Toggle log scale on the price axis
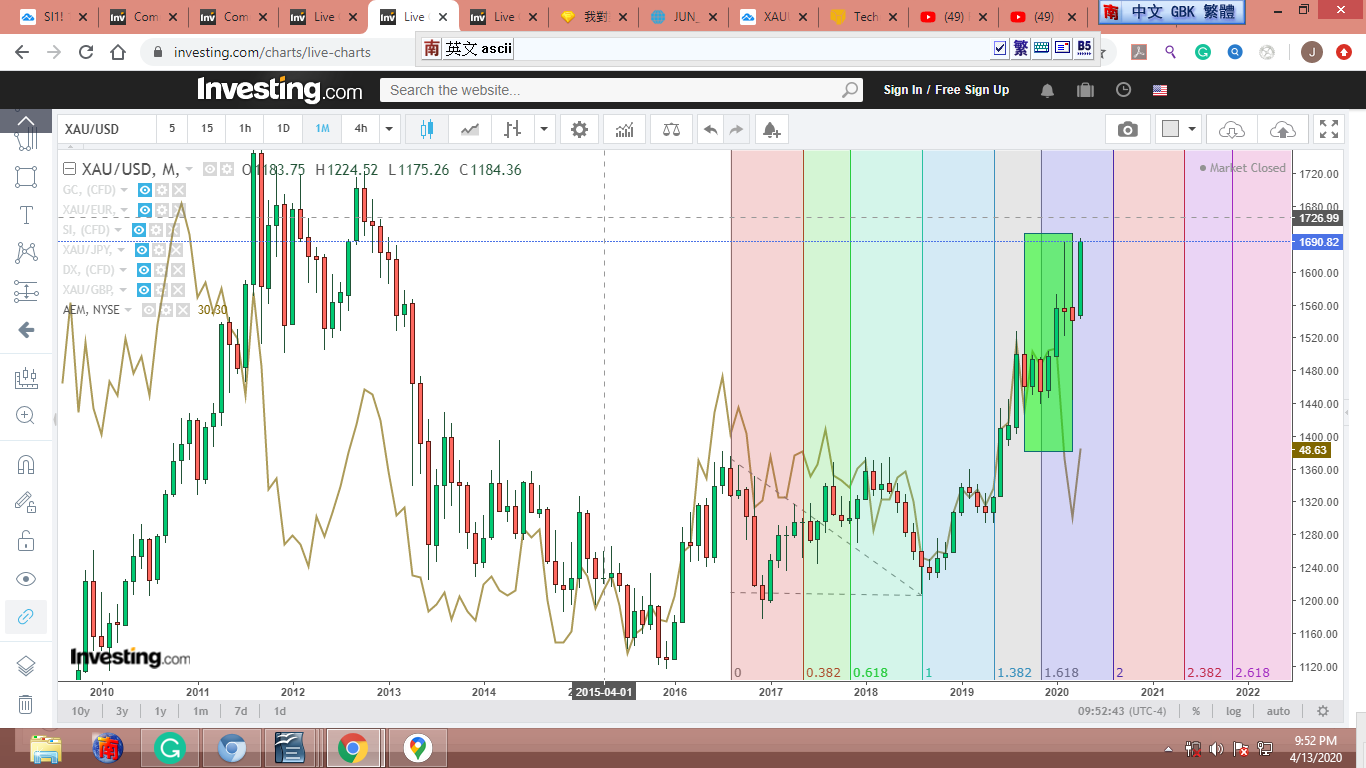 pos(1234,711)
